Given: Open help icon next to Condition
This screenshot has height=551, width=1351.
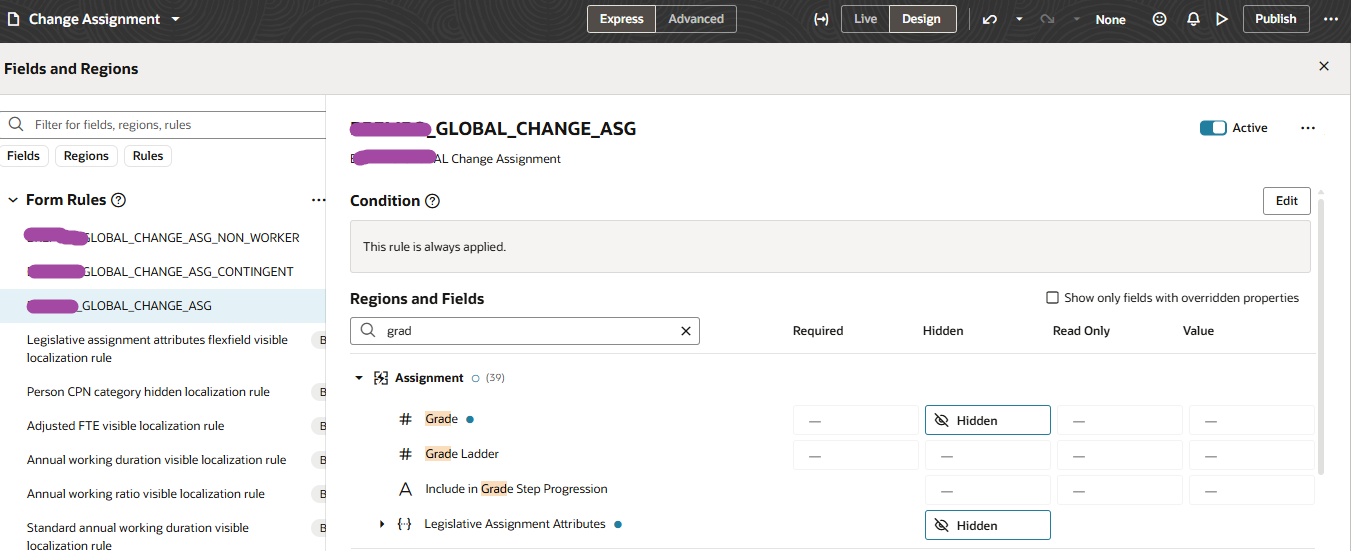Looking at the screenshot, I should tap(433, 201).
